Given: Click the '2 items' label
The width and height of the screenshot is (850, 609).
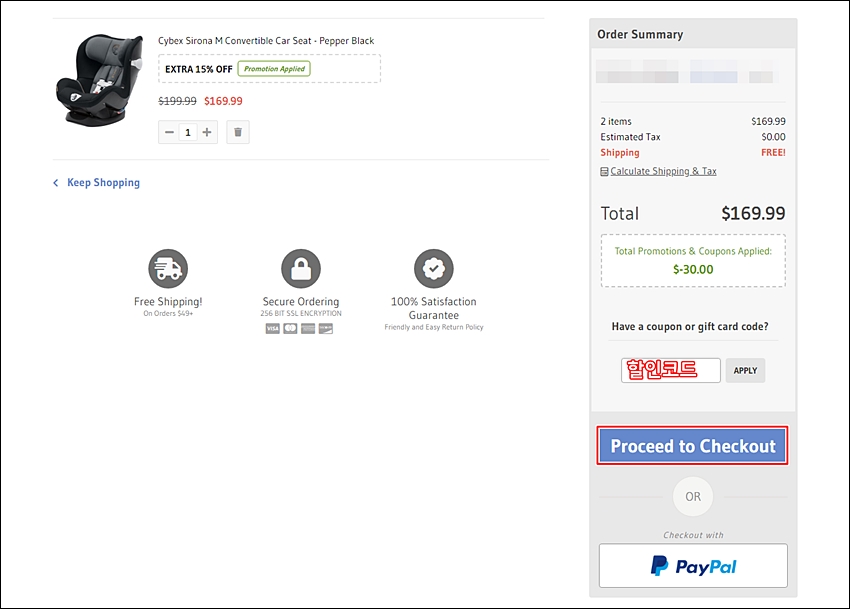Looking at the screenshot, I should [x=616, y=121].
